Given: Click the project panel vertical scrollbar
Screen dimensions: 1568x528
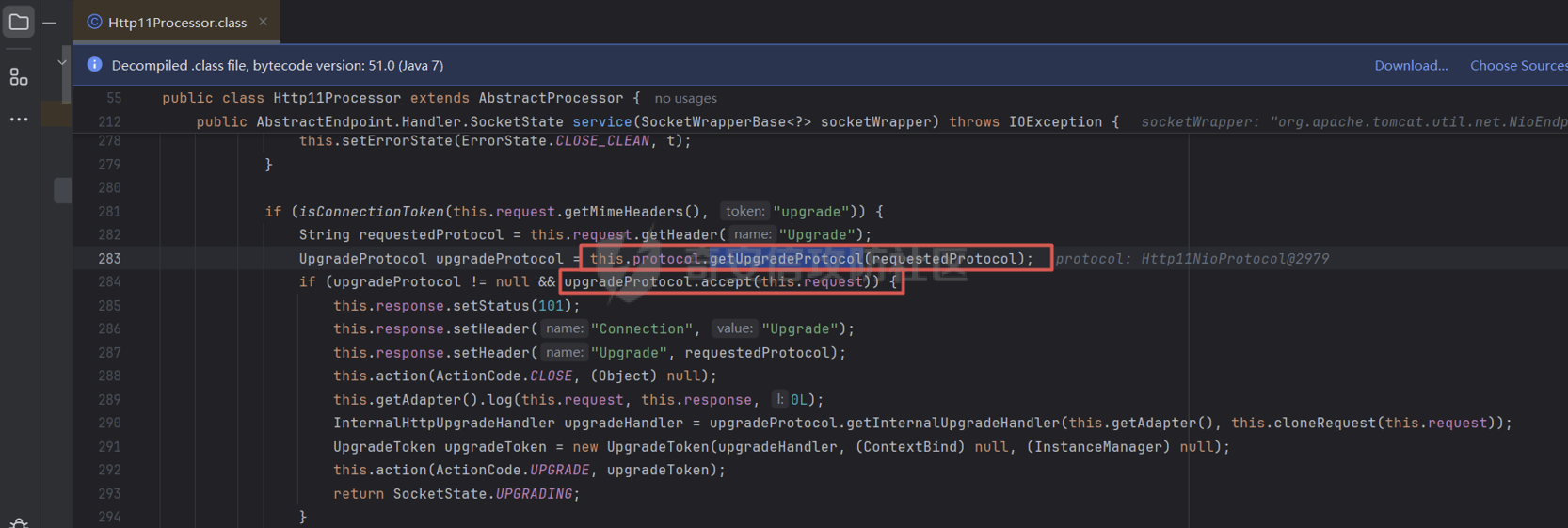Looking at the screenshot, I should [65, 75].
